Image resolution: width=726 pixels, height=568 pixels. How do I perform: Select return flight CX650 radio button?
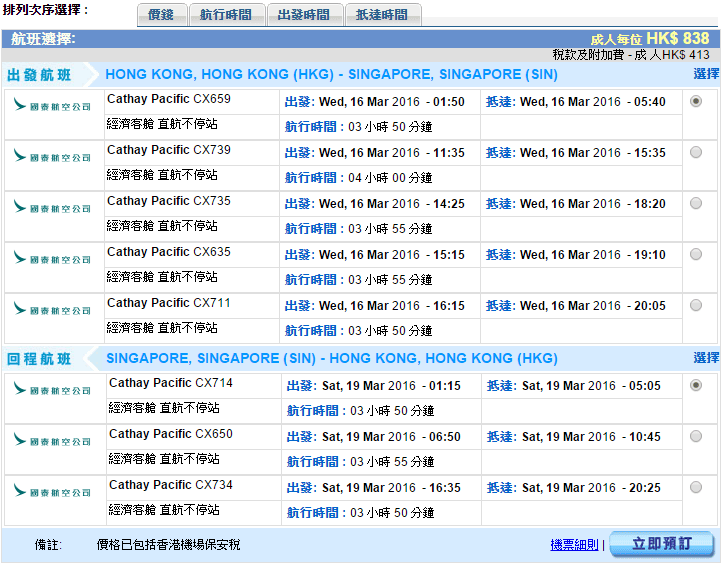click(696, 436)
